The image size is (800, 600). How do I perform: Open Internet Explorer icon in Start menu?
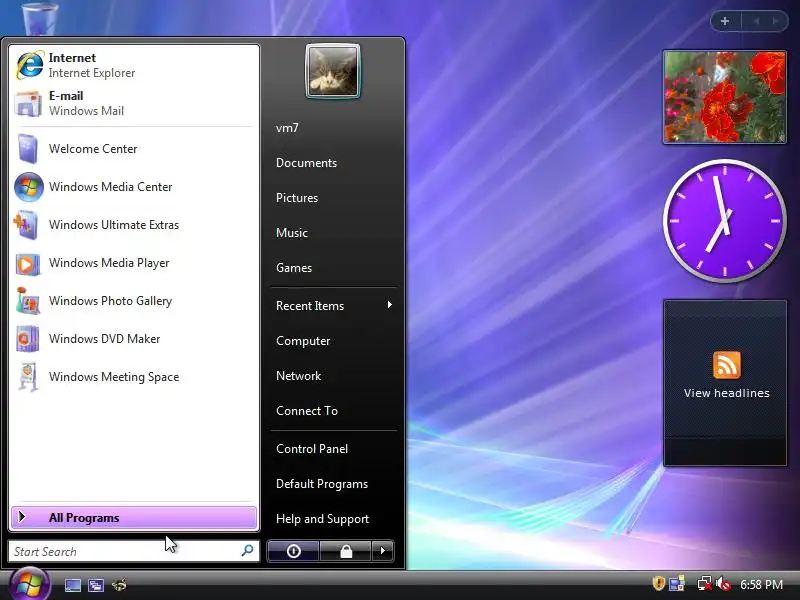[29, 65]
